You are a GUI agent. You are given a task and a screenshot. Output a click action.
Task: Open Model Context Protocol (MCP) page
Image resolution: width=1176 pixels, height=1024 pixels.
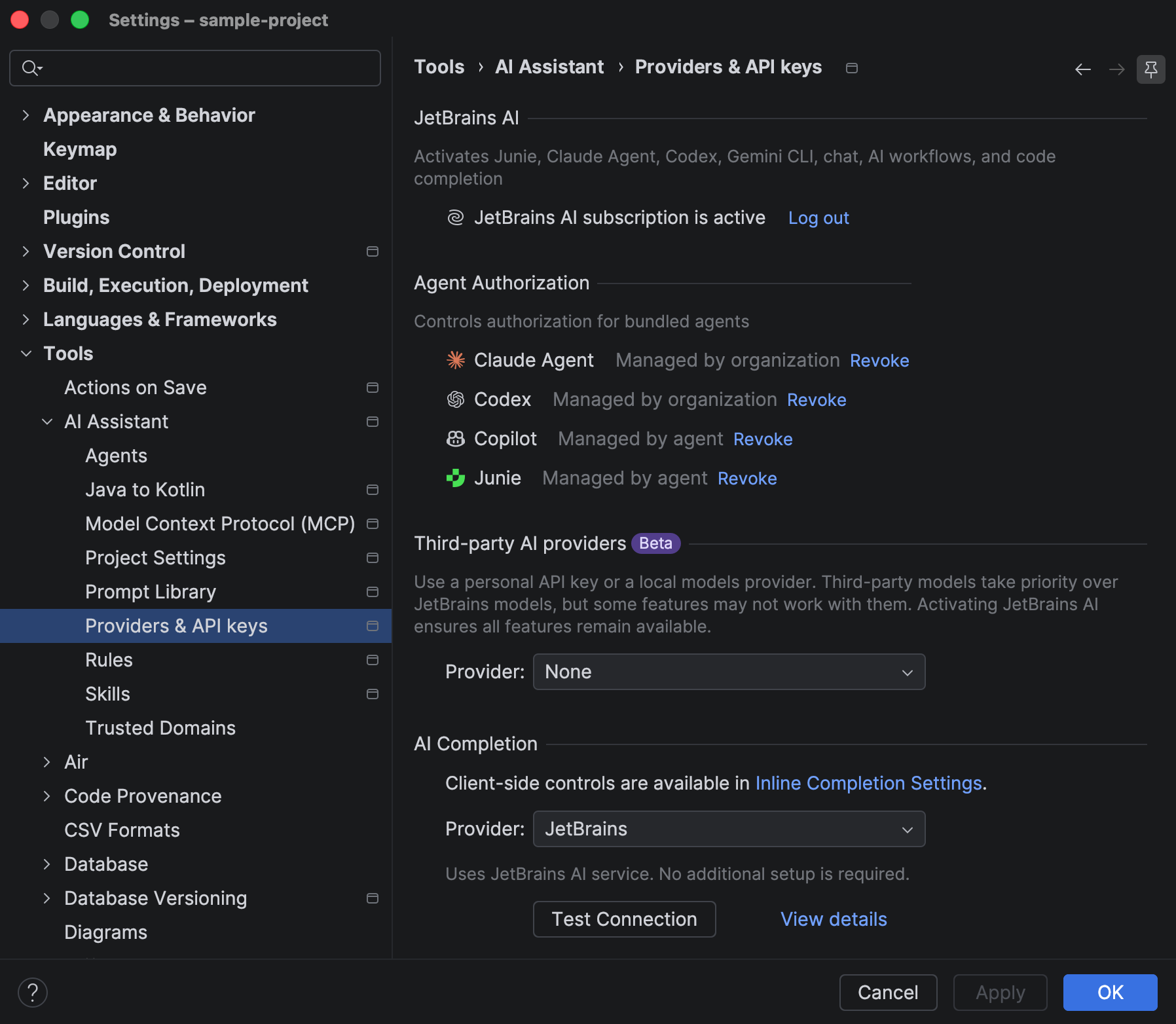pyautogui.click(x=220, y=524)
